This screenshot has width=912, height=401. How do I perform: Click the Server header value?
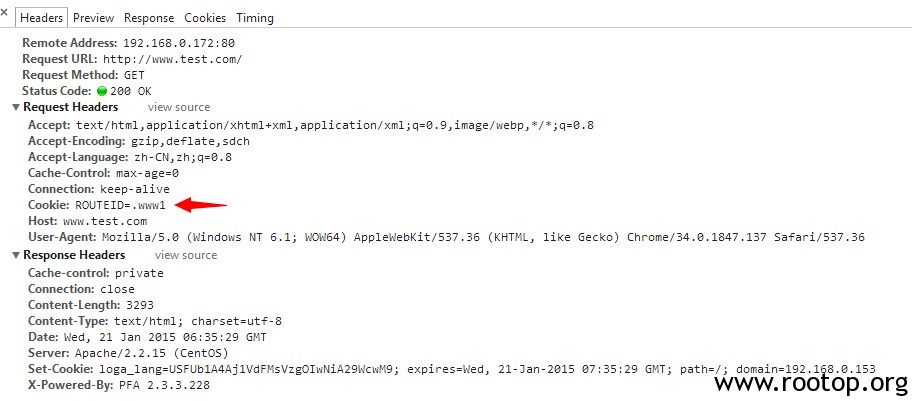[x=152, y=353]
